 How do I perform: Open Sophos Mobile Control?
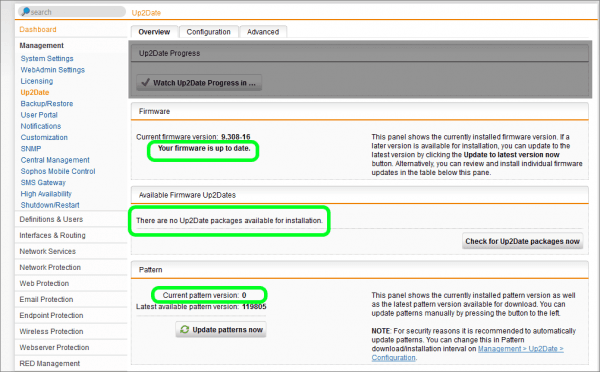(58, 171)
